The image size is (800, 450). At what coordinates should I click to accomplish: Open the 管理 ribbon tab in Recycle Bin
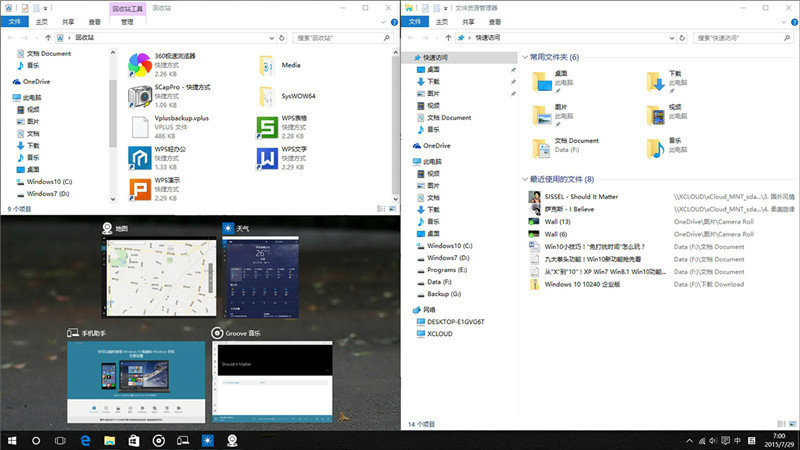pos(127,20)
